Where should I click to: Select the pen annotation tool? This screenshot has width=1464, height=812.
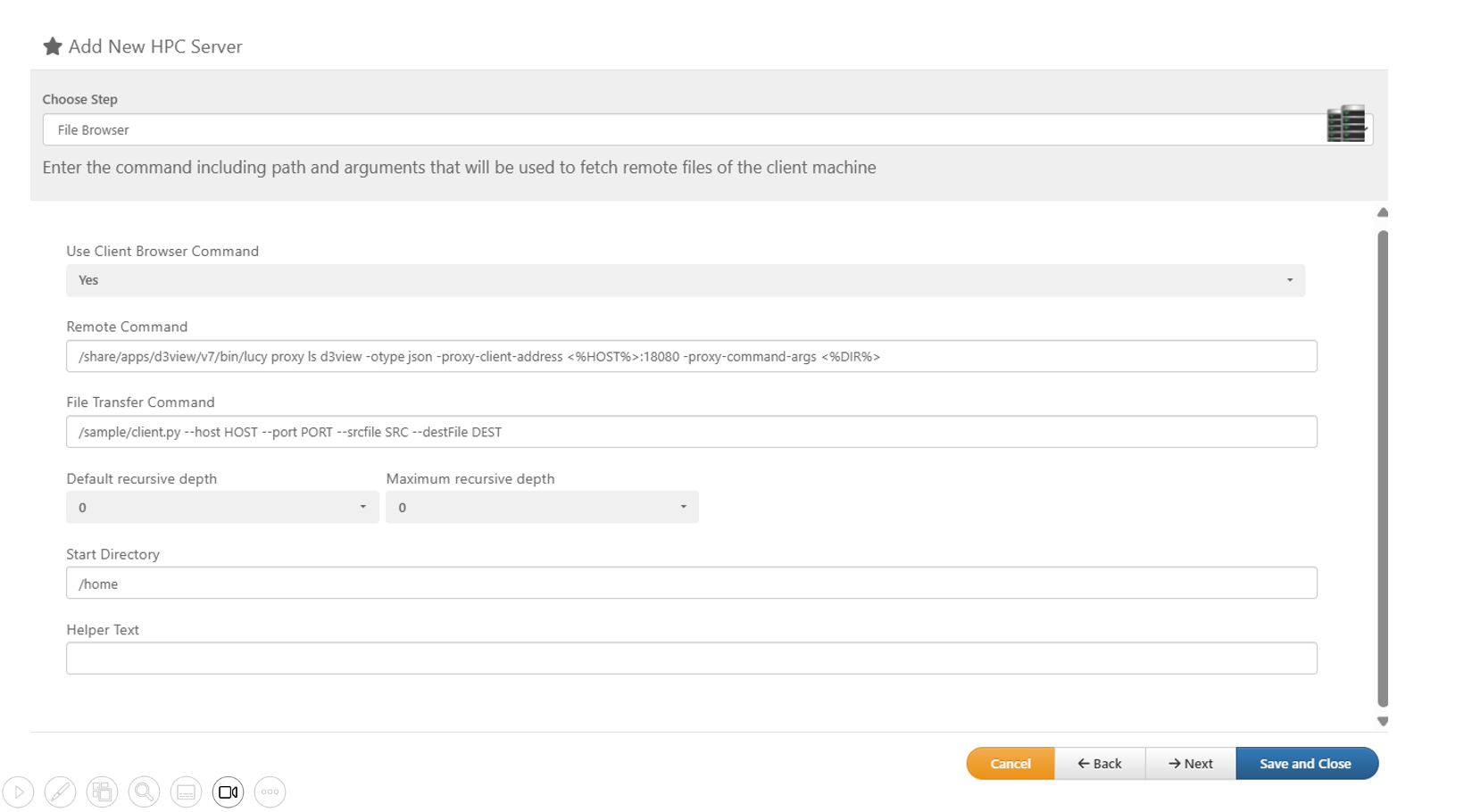tap(60, 791)
